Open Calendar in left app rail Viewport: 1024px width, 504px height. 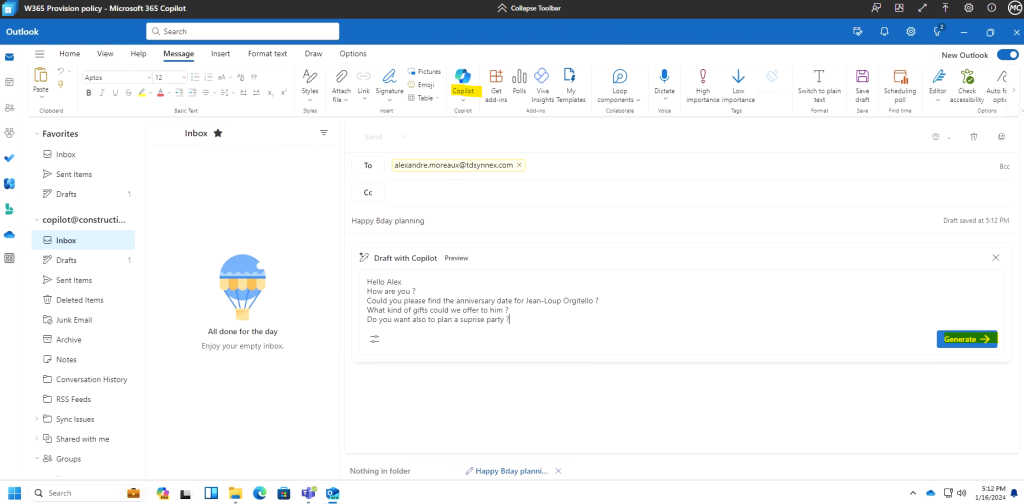(x=9, y=82)
